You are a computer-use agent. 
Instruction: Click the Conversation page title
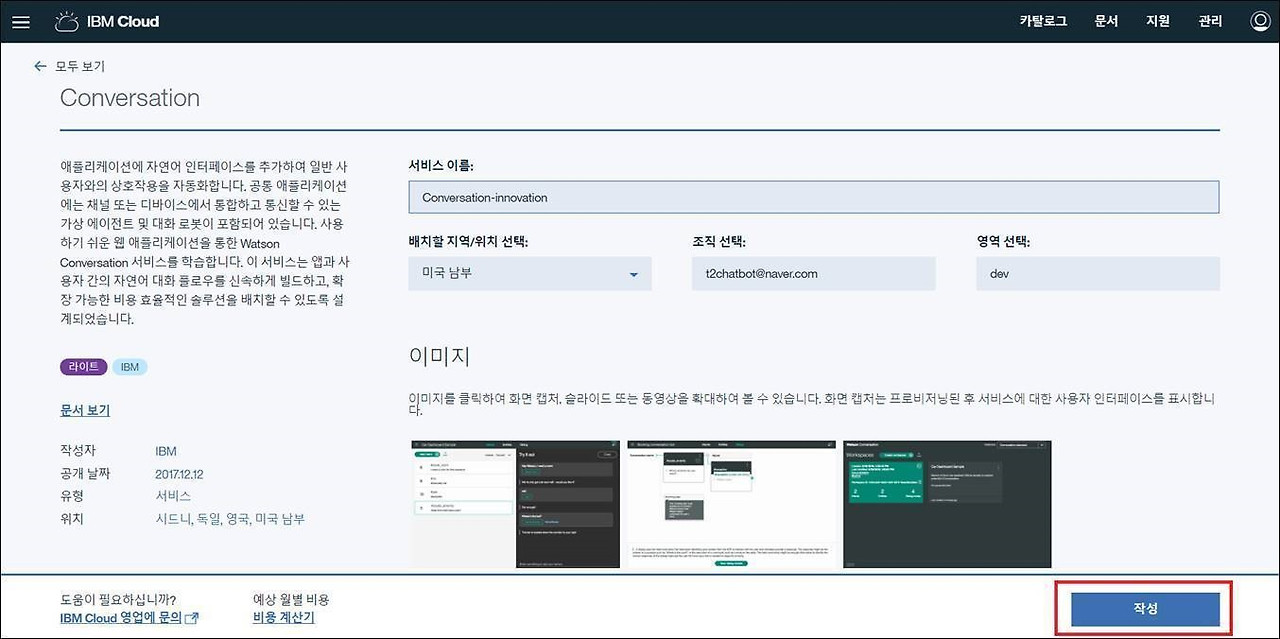pyautogui.click(x=130, y=98)
